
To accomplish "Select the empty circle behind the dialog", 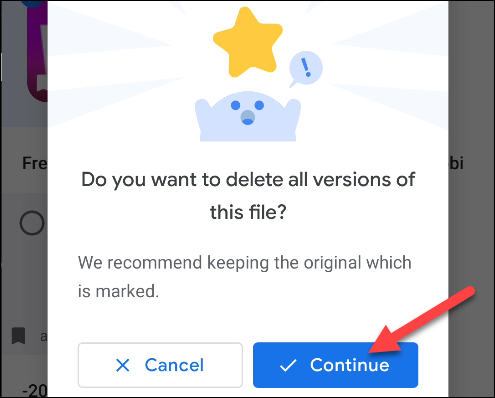I will (x=32, y=223).
